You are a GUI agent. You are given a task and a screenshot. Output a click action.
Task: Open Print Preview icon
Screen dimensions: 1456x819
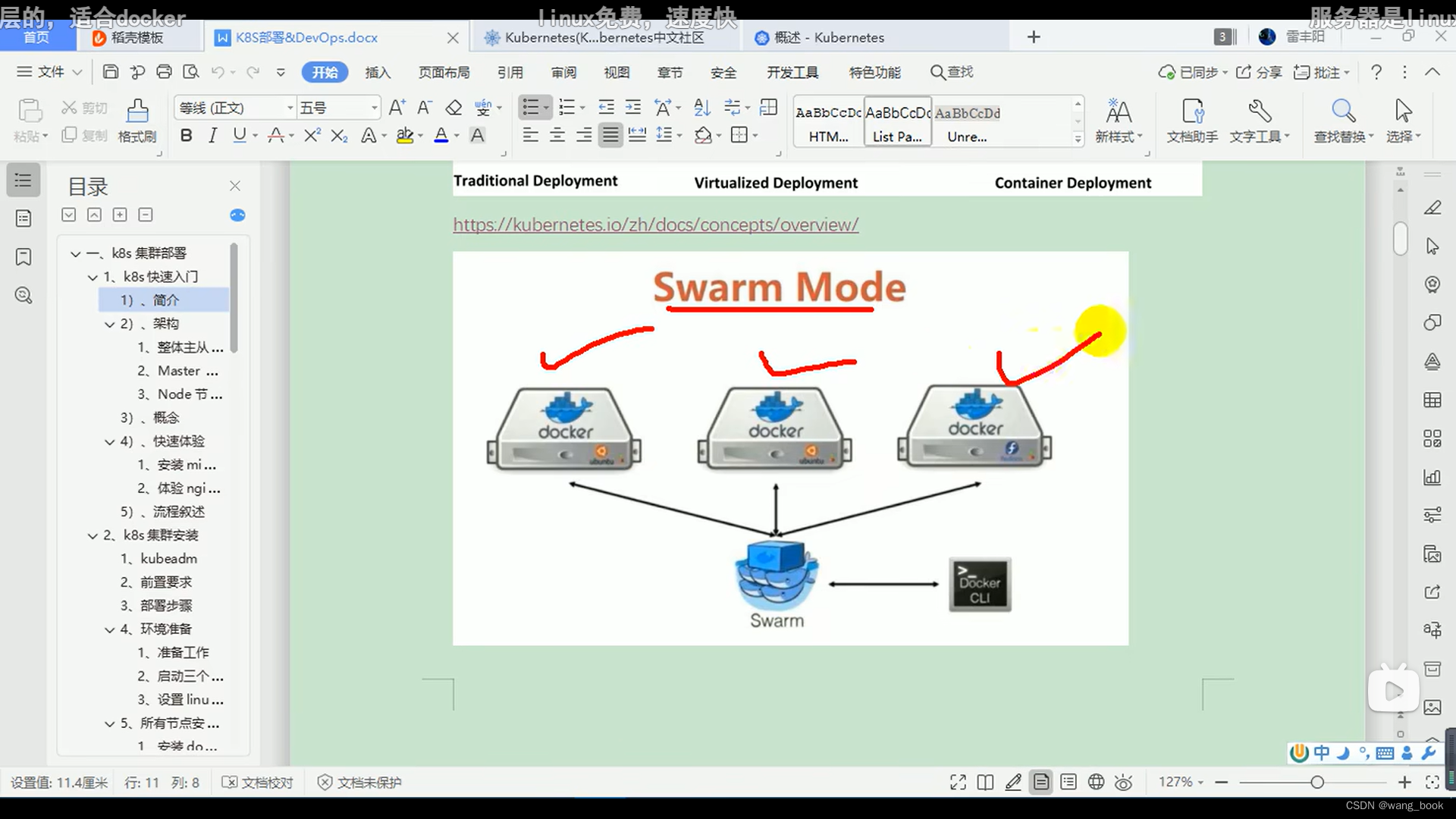191,72
